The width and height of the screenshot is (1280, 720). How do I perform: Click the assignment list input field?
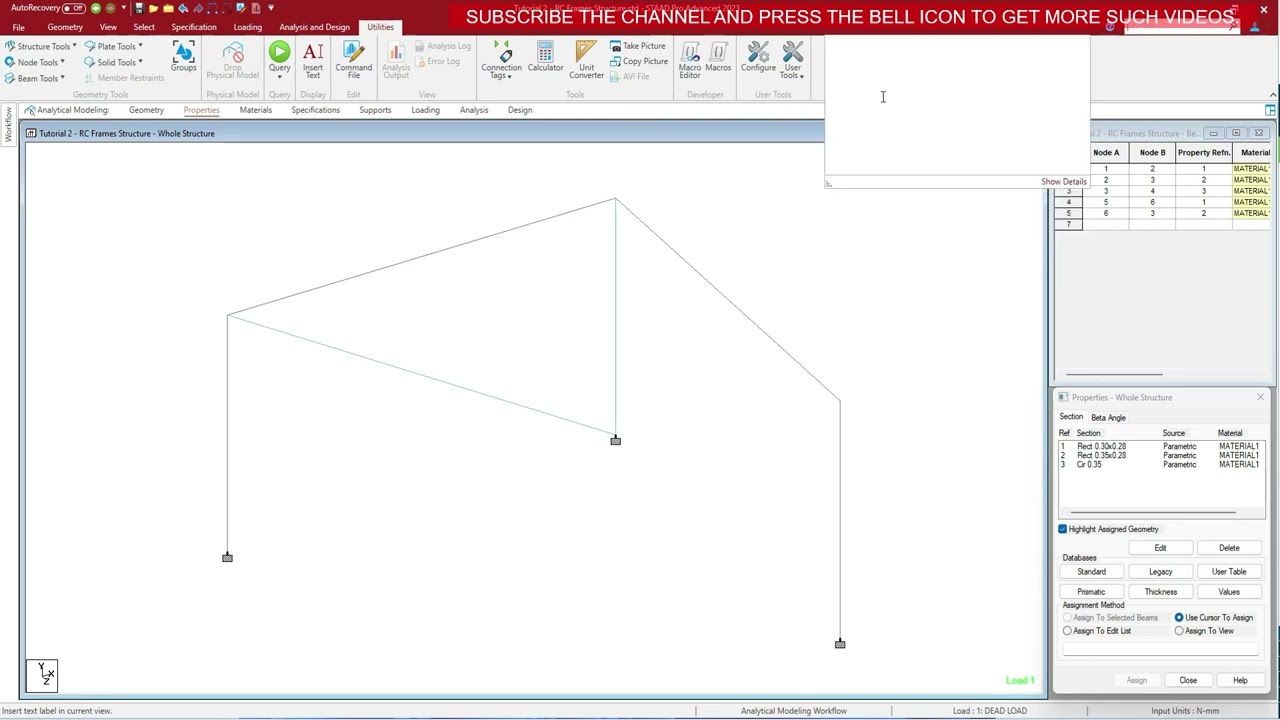(x=1160, y=649)
